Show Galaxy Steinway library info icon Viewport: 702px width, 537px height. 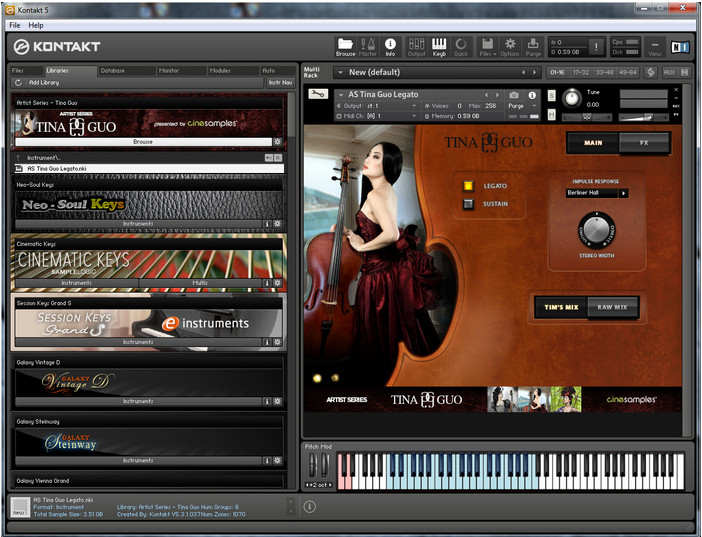tap(267, 460)
